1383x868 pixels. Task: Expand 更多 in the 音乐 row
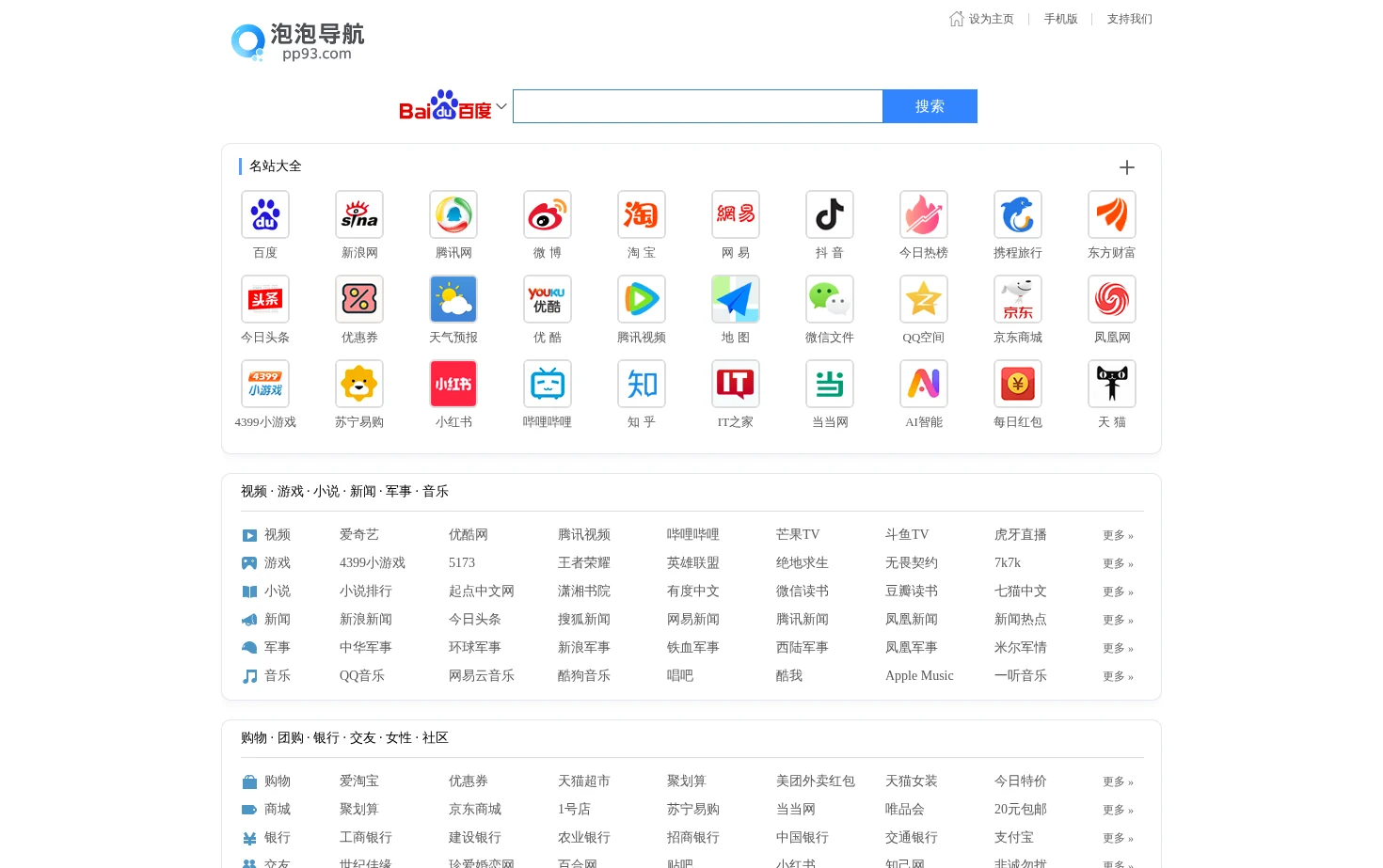(x=1118, y=676)
